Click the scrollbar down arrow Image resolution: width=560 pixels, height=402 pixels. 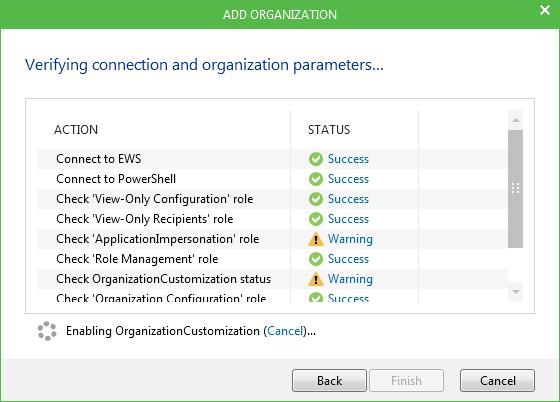click(x=515, y=292)
